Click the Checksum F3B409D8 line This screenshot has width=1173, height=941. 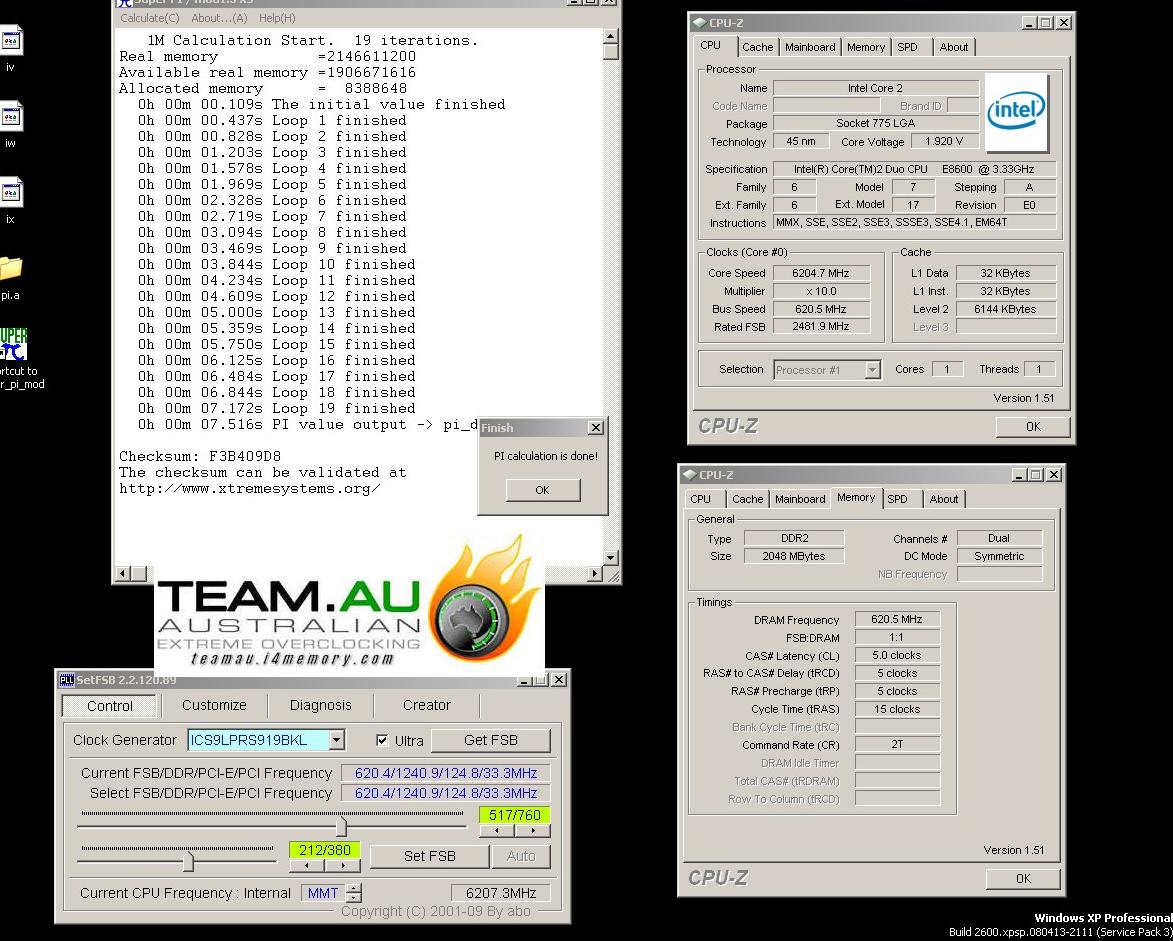(200, 456)
